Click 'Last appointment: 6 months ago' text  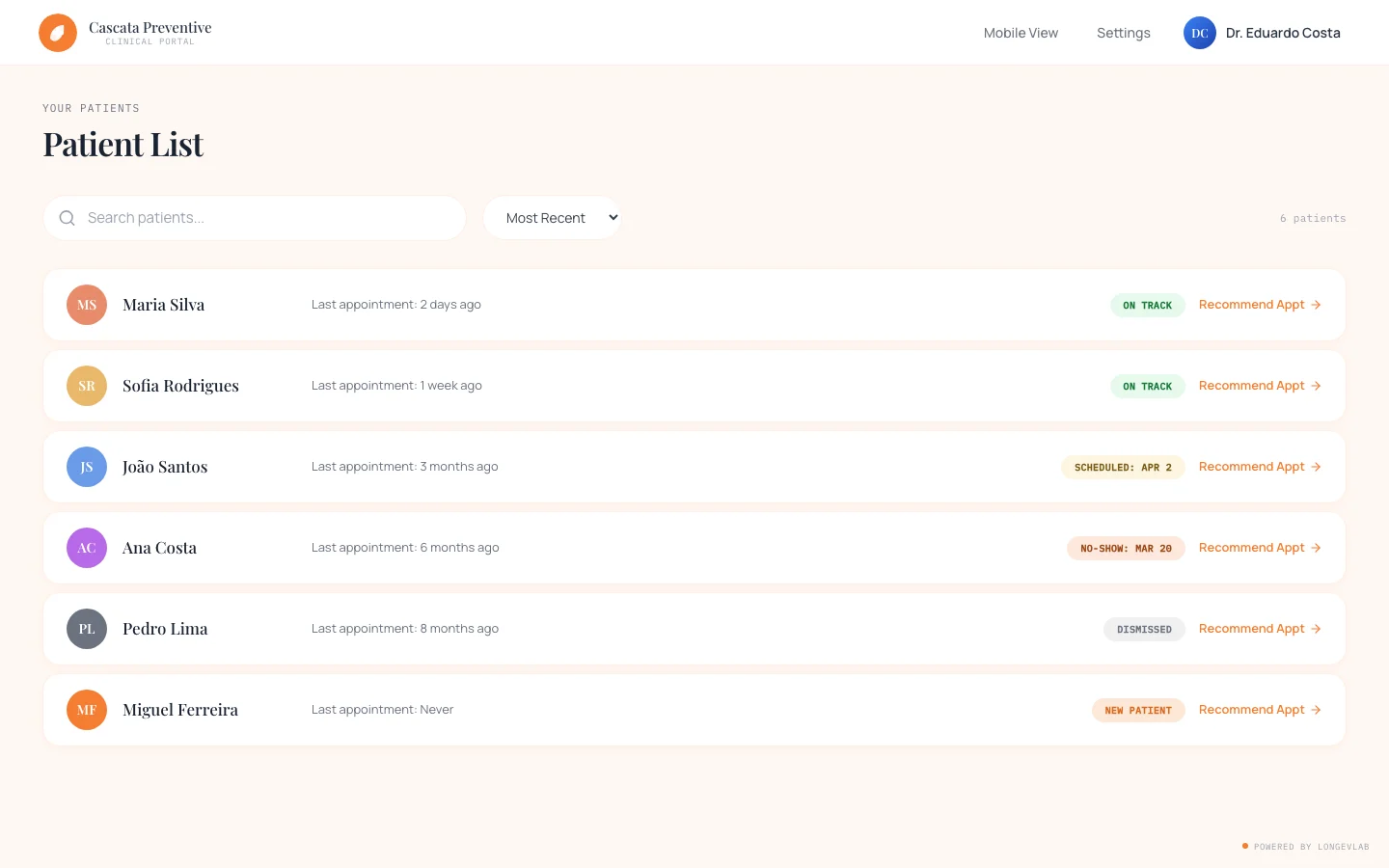click(x=405, y=548)
